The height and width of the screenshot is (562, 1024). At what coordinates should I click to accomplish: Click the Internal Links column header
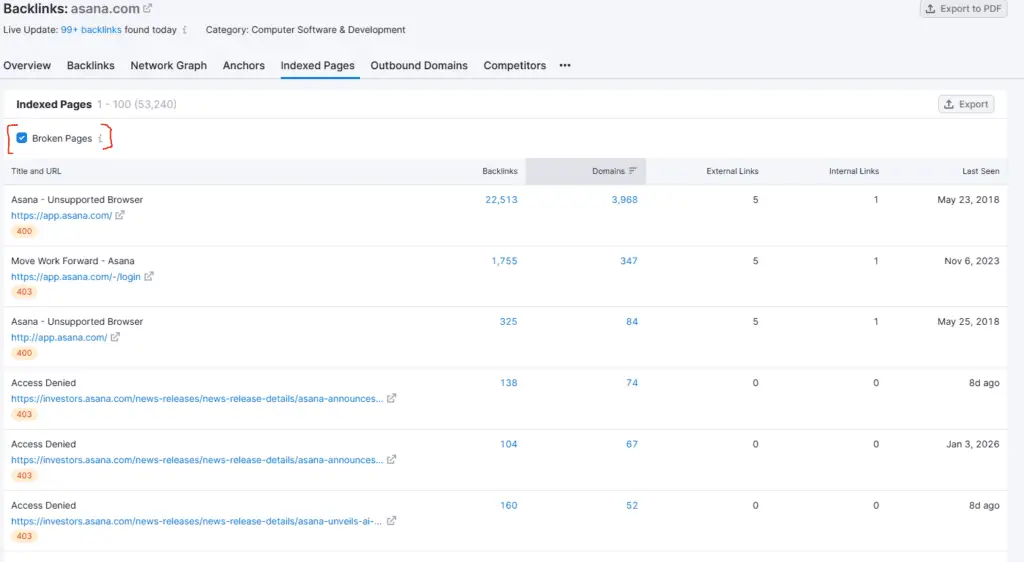pos(854,171)
